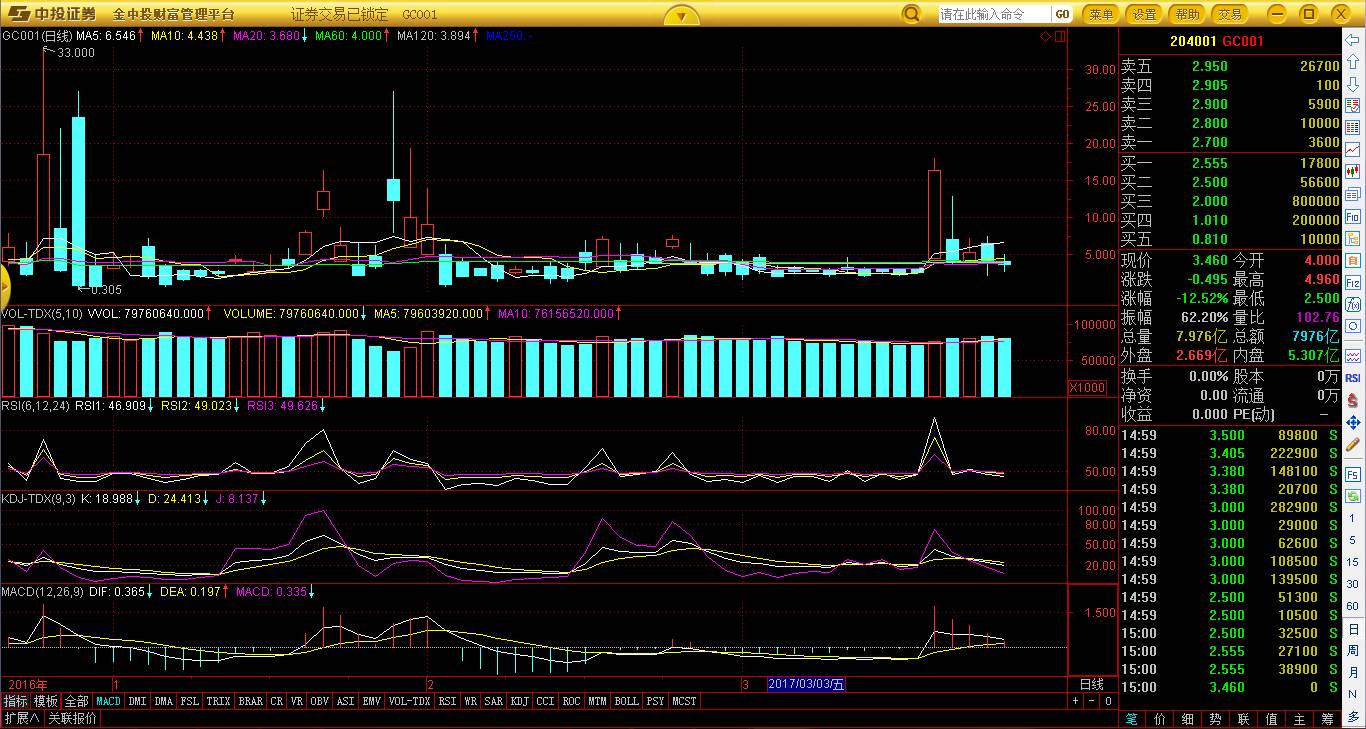Select the 60-minute period button in sidebar

(x=1353, y=607)
